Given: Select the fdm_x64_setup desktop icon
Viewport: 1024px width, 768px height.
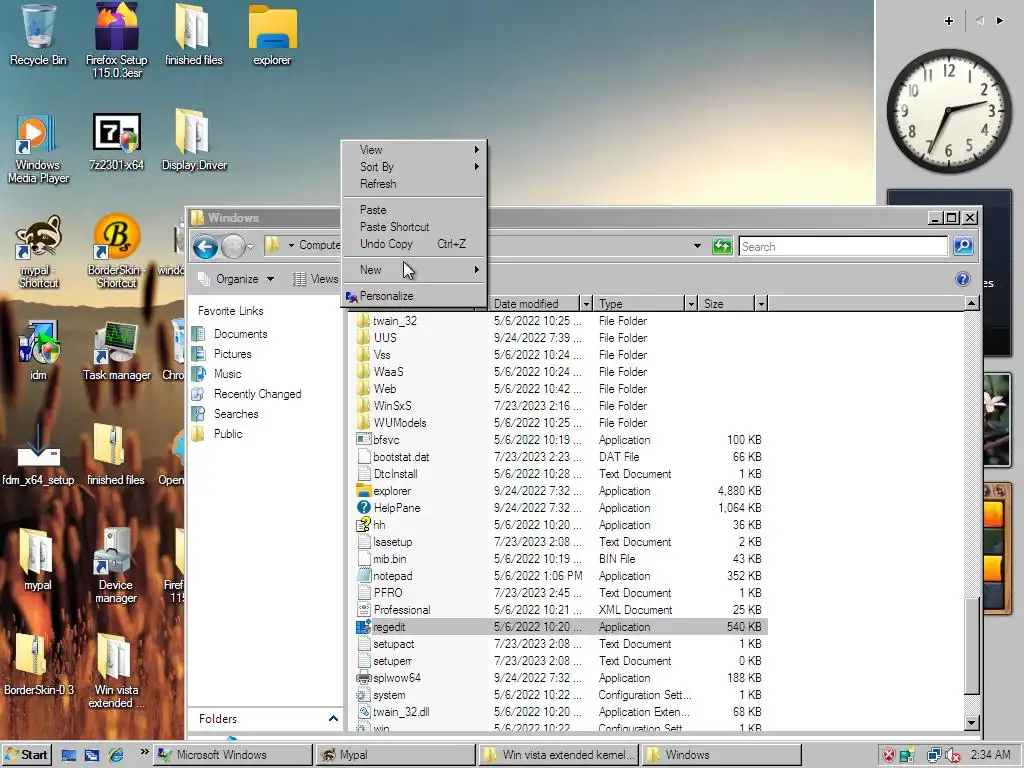Looking at the screenshot, I should [38, 455].
